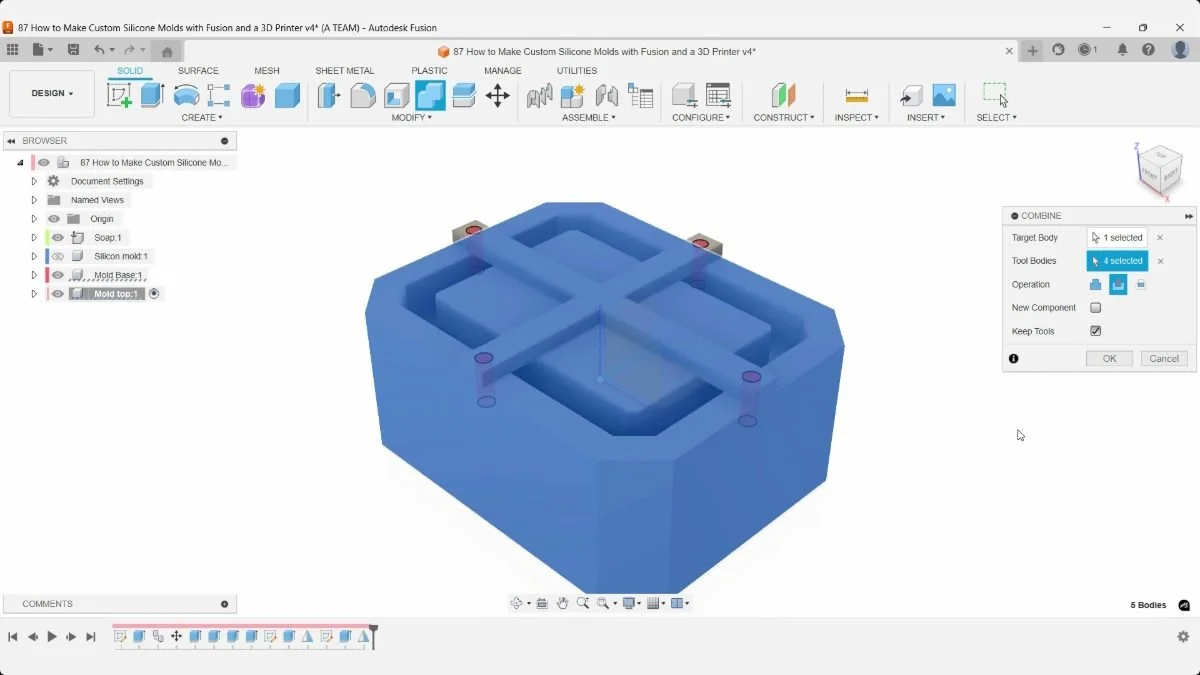This screenshot has height=675, width=1200.
Task: Switch to the UTILITIES tab
Action: [577, 71]
